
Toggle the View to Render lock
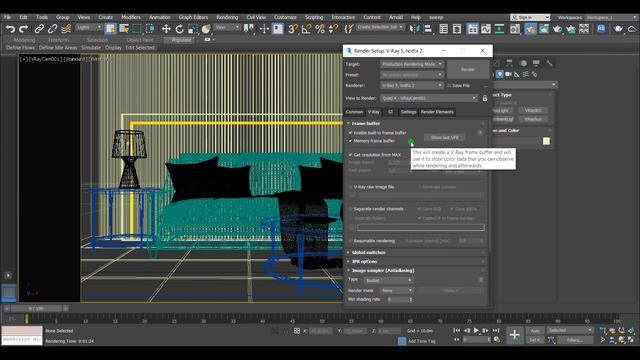pyautogui.click(x=485, y=98)
